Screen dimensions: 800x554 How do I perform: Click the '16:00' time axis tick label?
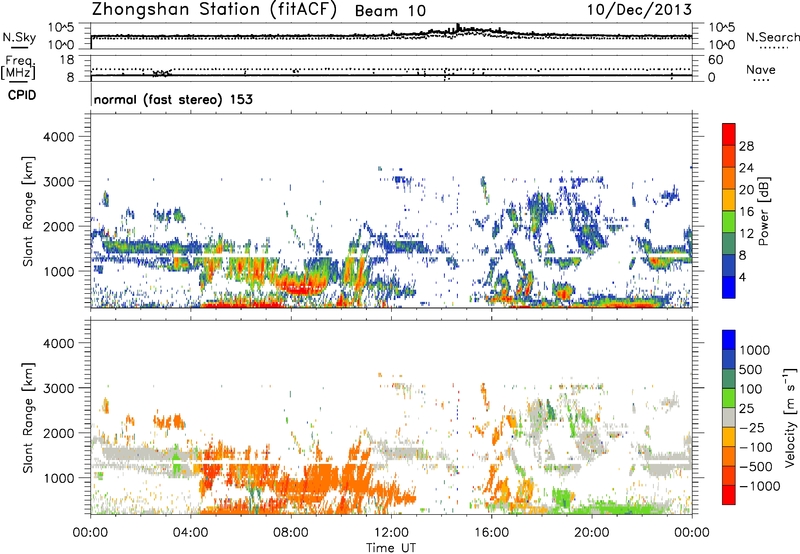tap(491, 533)
